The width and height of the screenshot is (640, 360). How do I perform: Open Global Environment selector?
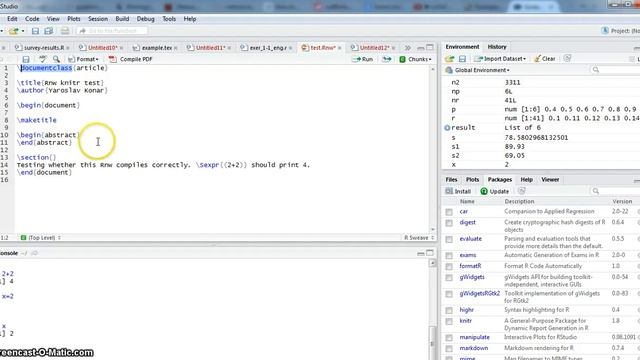point(478,70)
